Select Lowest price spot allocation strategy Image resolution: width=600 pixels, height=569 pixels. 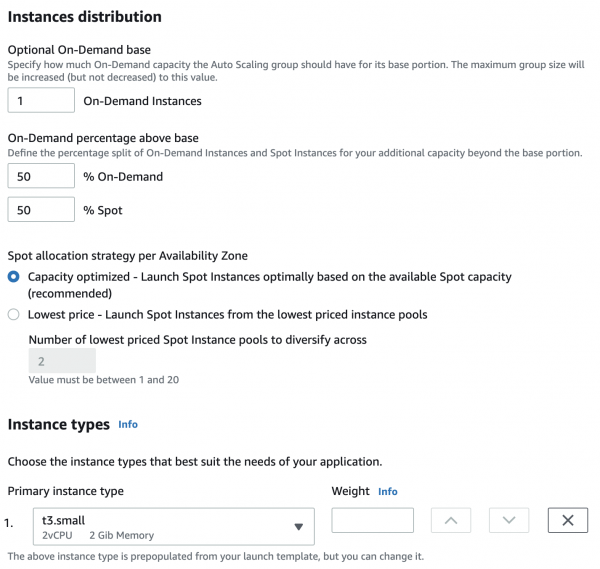(13, 314)
